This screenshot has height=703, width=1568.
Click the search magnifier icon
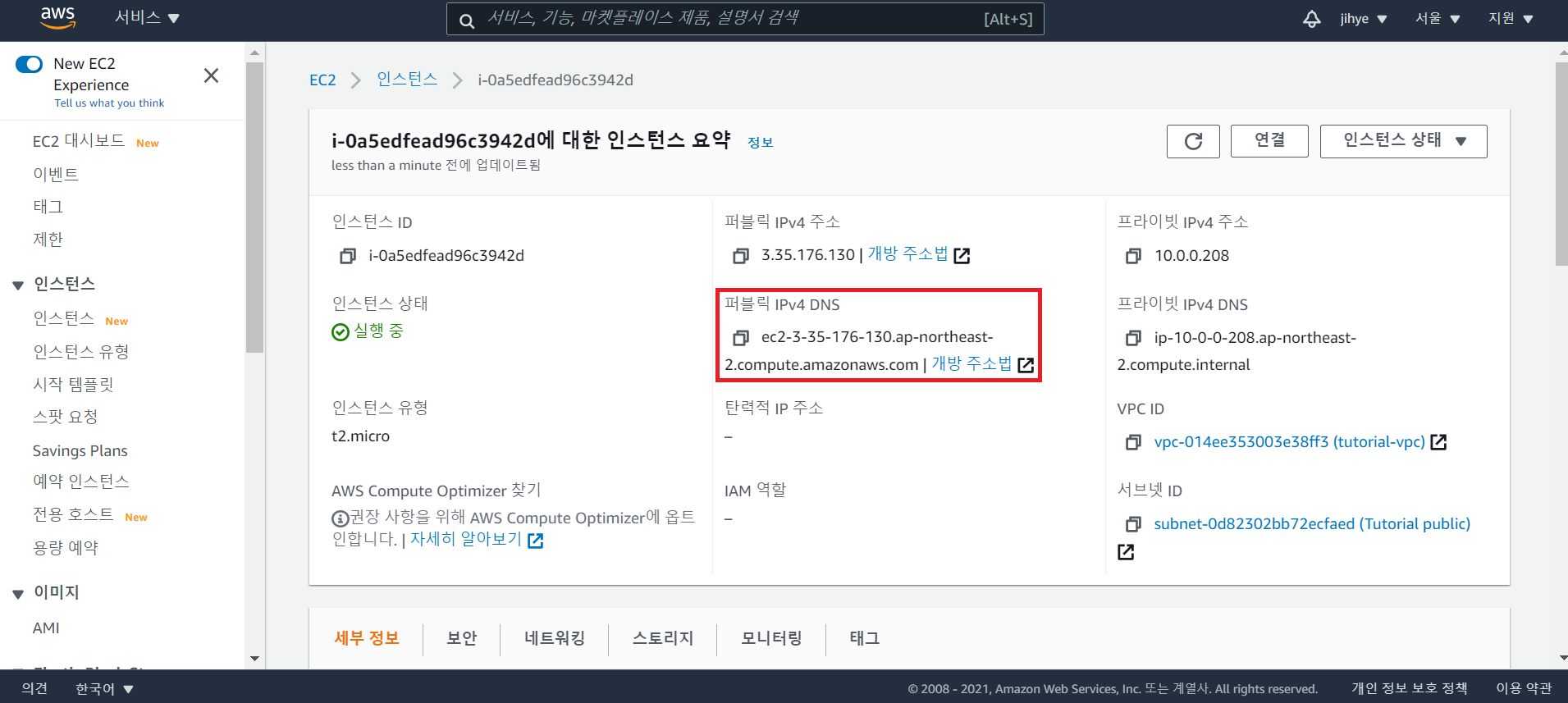pos(467,21)
